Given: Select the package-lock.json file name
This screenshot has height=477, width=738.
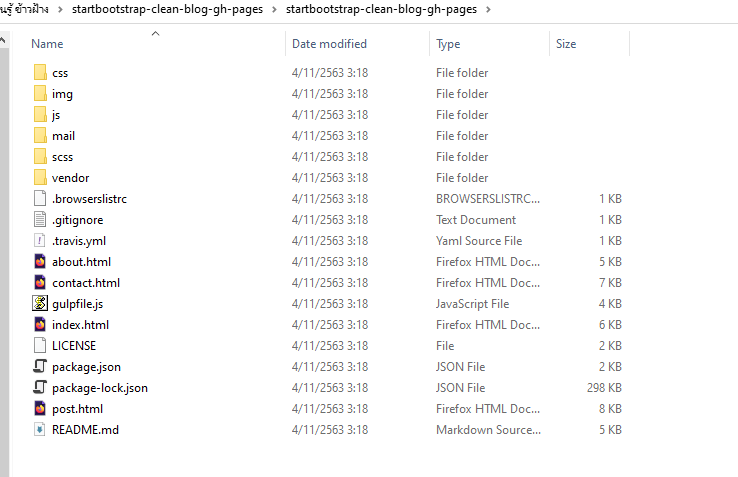Looking at the screenshot, I should [x=100, y=388].
